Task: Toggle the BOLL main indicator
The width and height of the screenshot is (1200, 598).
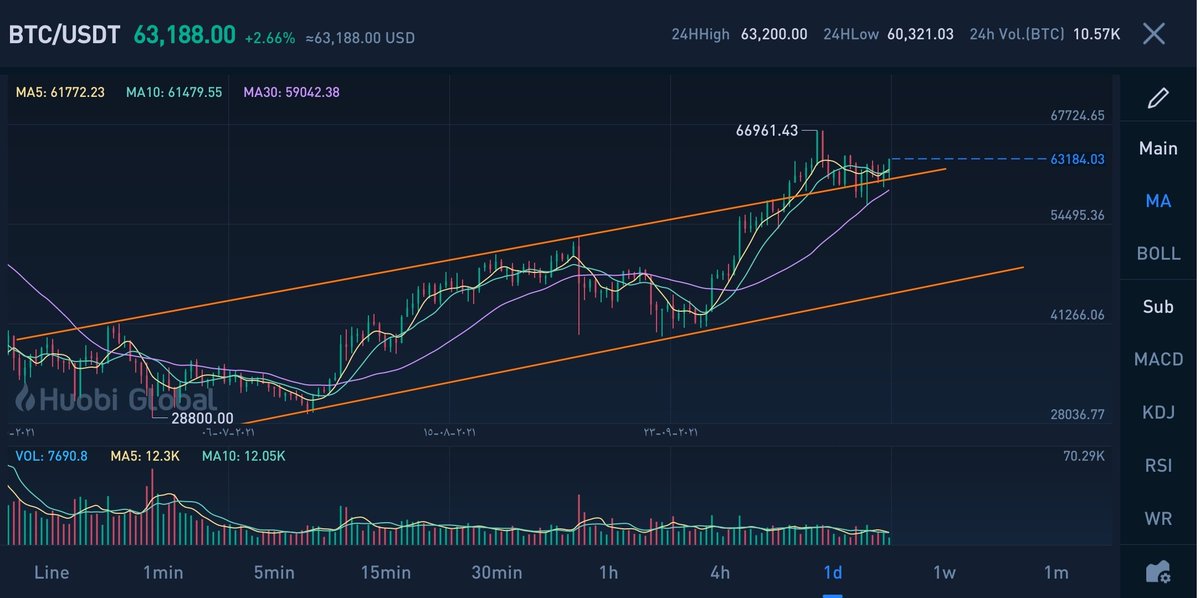Action: point(1158,254)
